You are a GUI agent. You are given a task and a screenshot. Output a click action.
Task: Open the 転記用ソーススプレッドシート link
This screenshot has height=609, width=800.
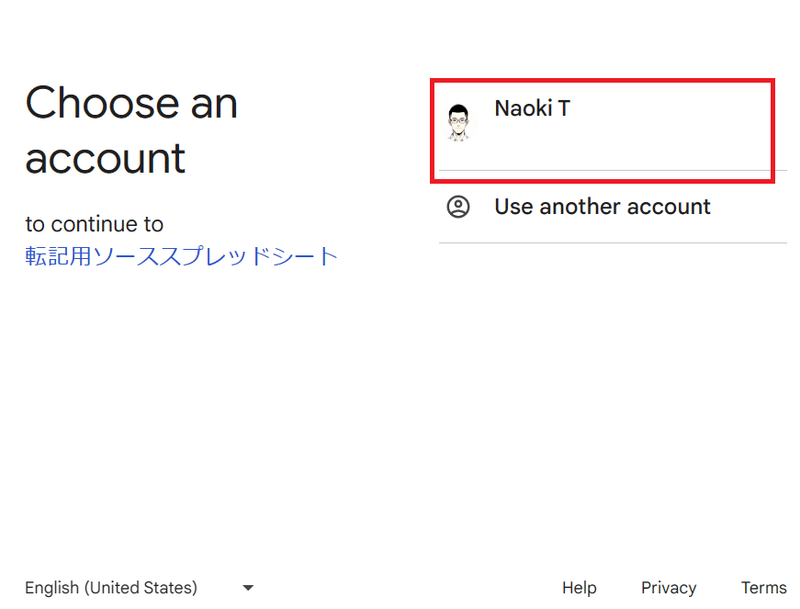181,256
